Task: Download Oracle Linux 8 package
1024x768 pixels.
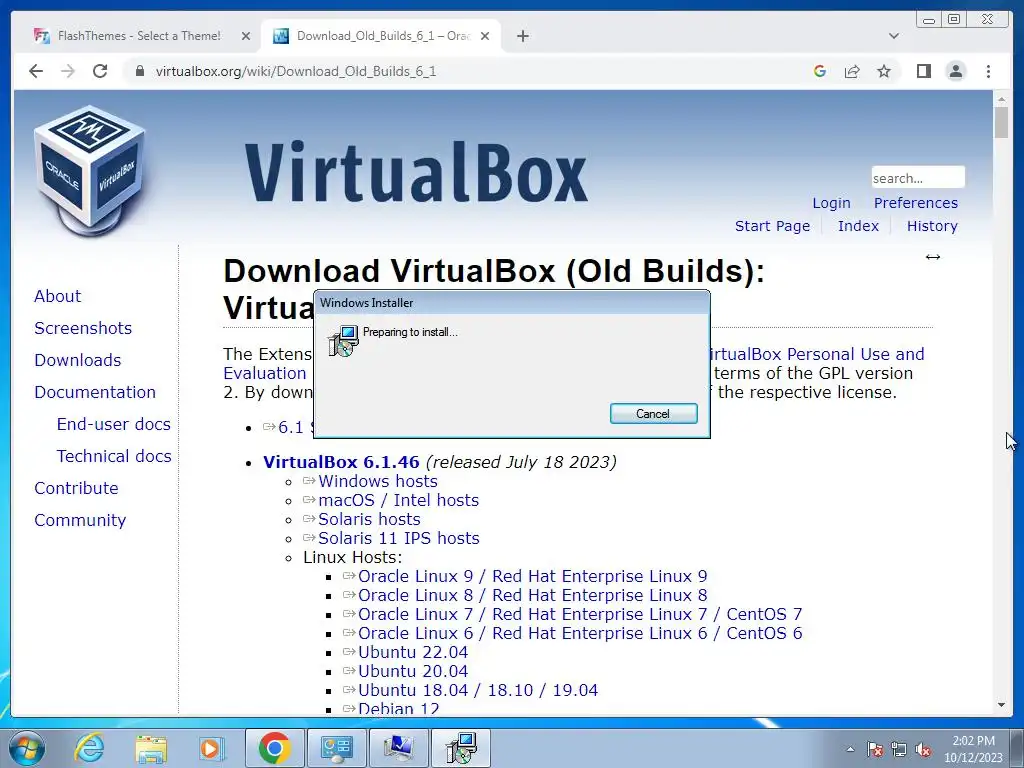Action: coord(532,596)
